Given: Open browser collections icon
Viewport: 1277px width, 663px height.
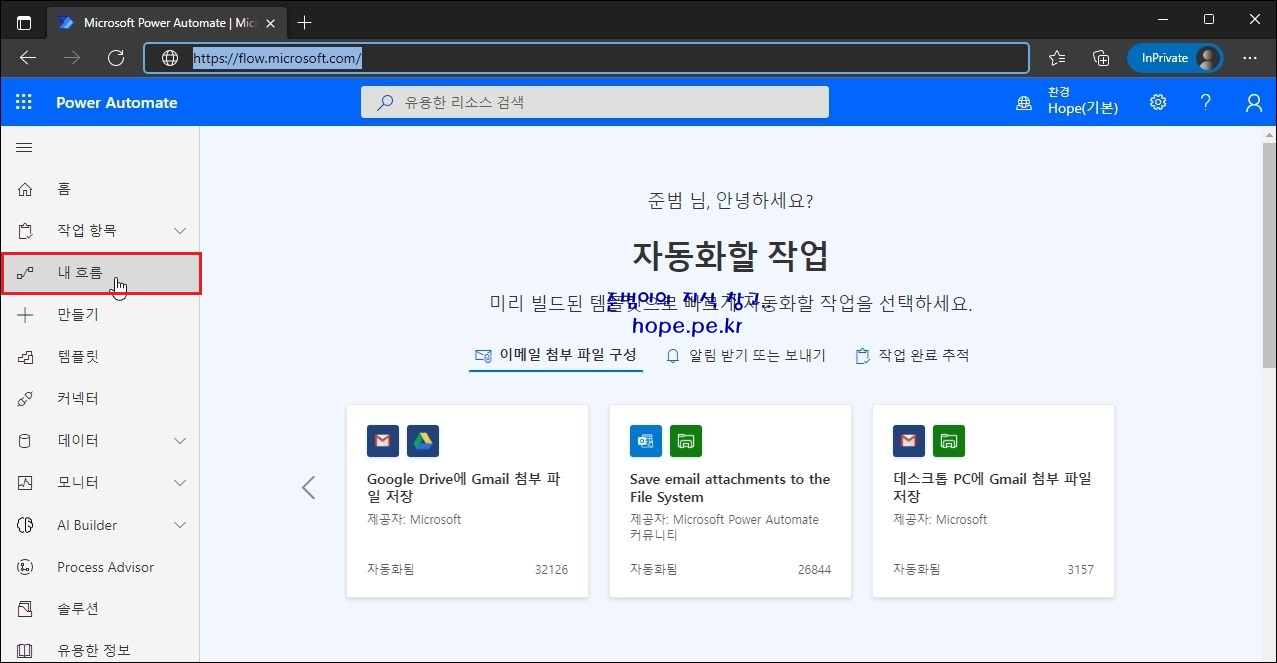Looking at the screenshot, I should point(1101,58).
